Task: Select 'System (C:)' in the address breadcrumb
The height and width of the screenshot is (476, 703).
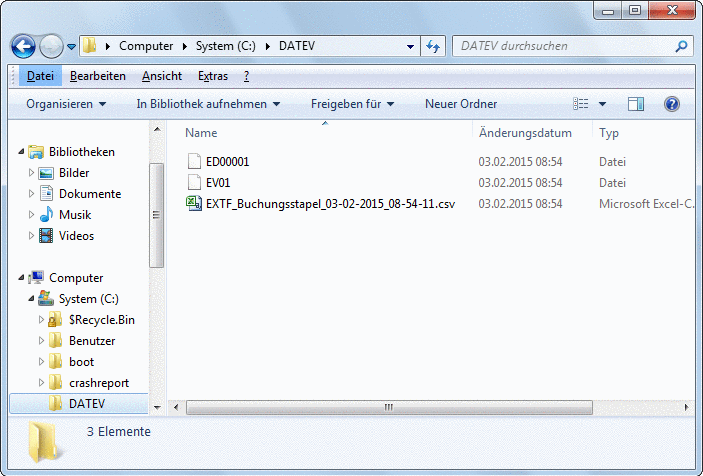Action: (x=226, y=46)
